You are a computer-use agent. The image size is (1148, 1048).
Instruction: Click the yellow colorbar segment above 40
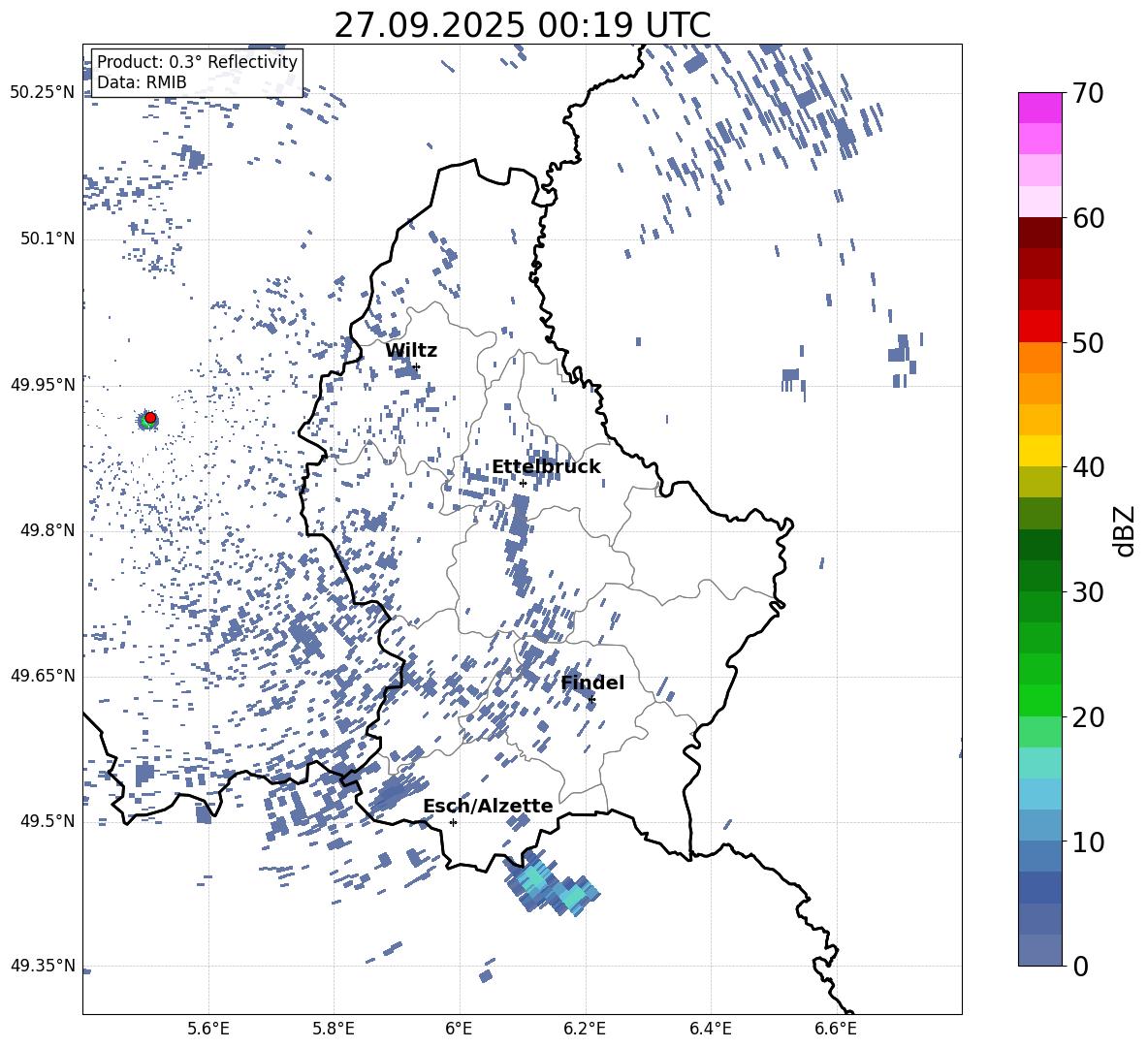pyautogui.click(x=1039, y=451)
